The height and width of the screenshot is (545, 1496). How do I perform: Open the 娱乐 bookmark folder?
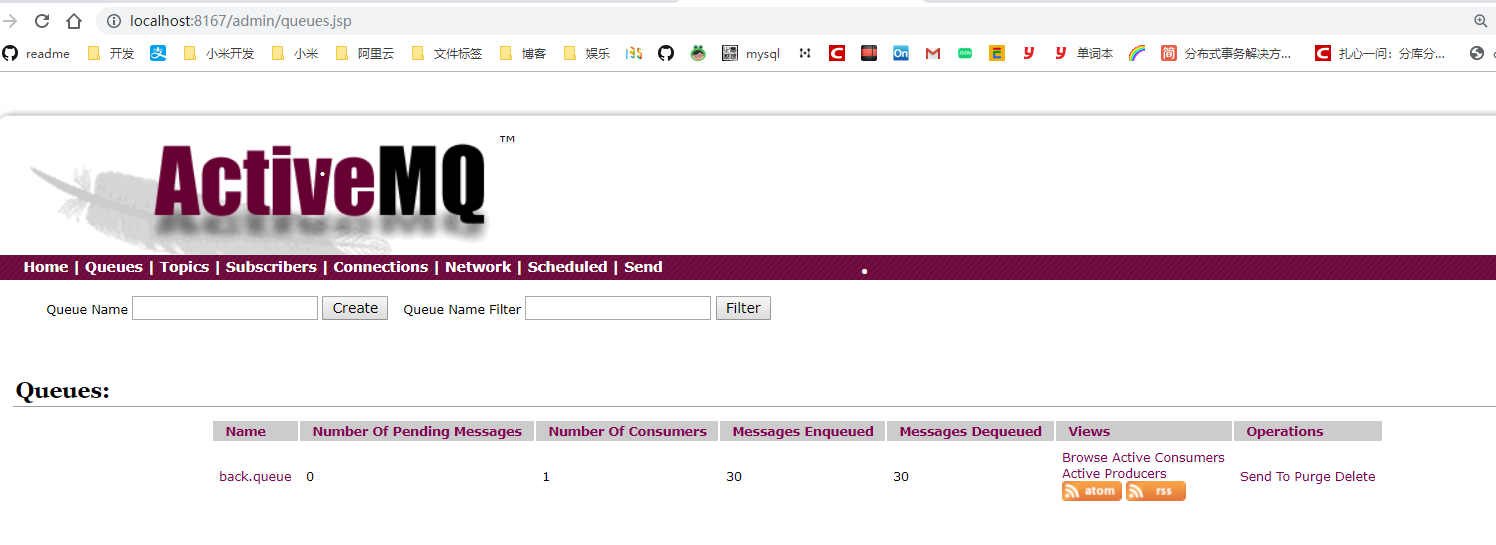587,54
